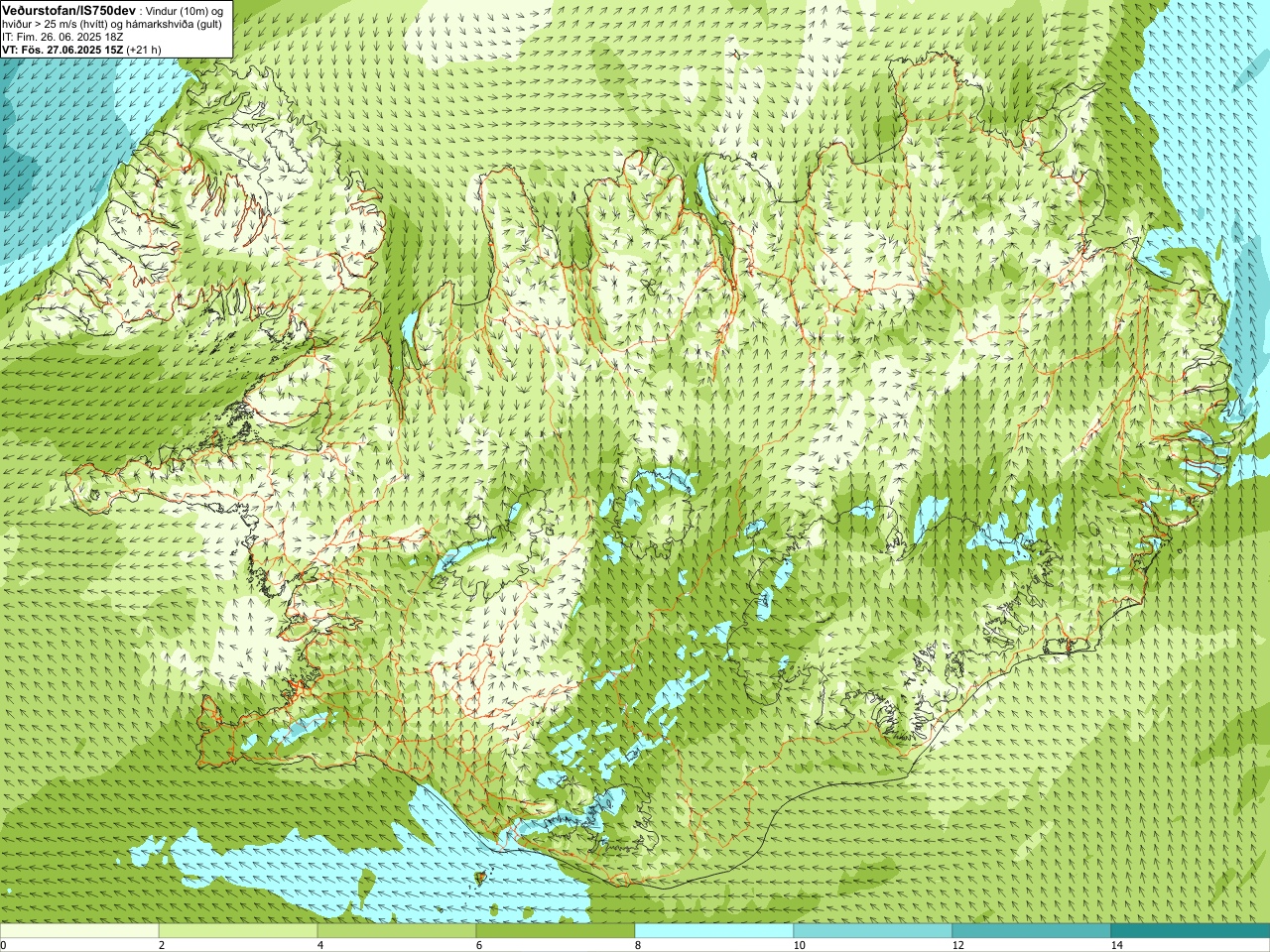Image resolution: width=1270 pixels, height=952 pixels.
Task: Click the legend scale label "4"
Action: (320, 945)
